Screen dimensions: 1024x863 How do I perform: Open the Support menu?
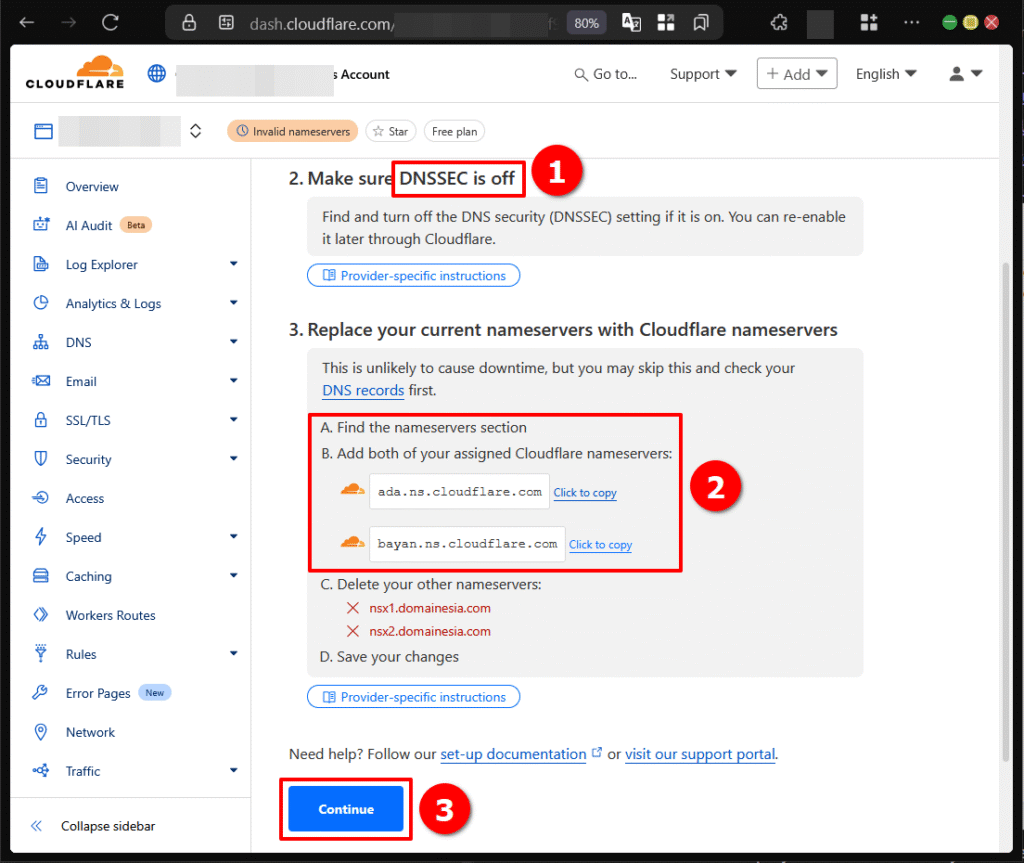(x=703, y=73)
